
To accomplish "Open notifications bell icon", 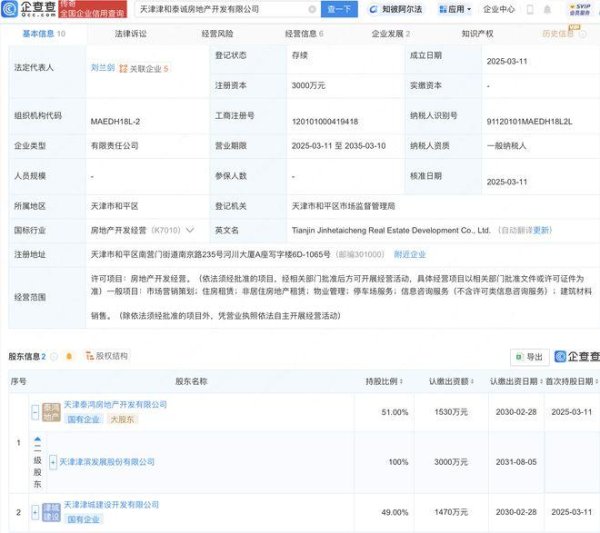I will point(547,9).
